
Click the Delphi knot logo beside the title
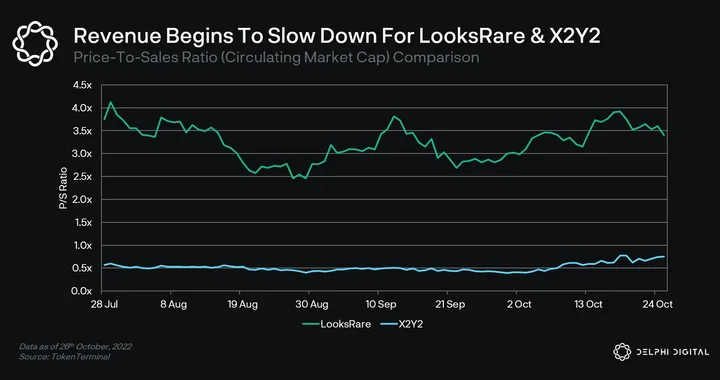pos(35,44)
